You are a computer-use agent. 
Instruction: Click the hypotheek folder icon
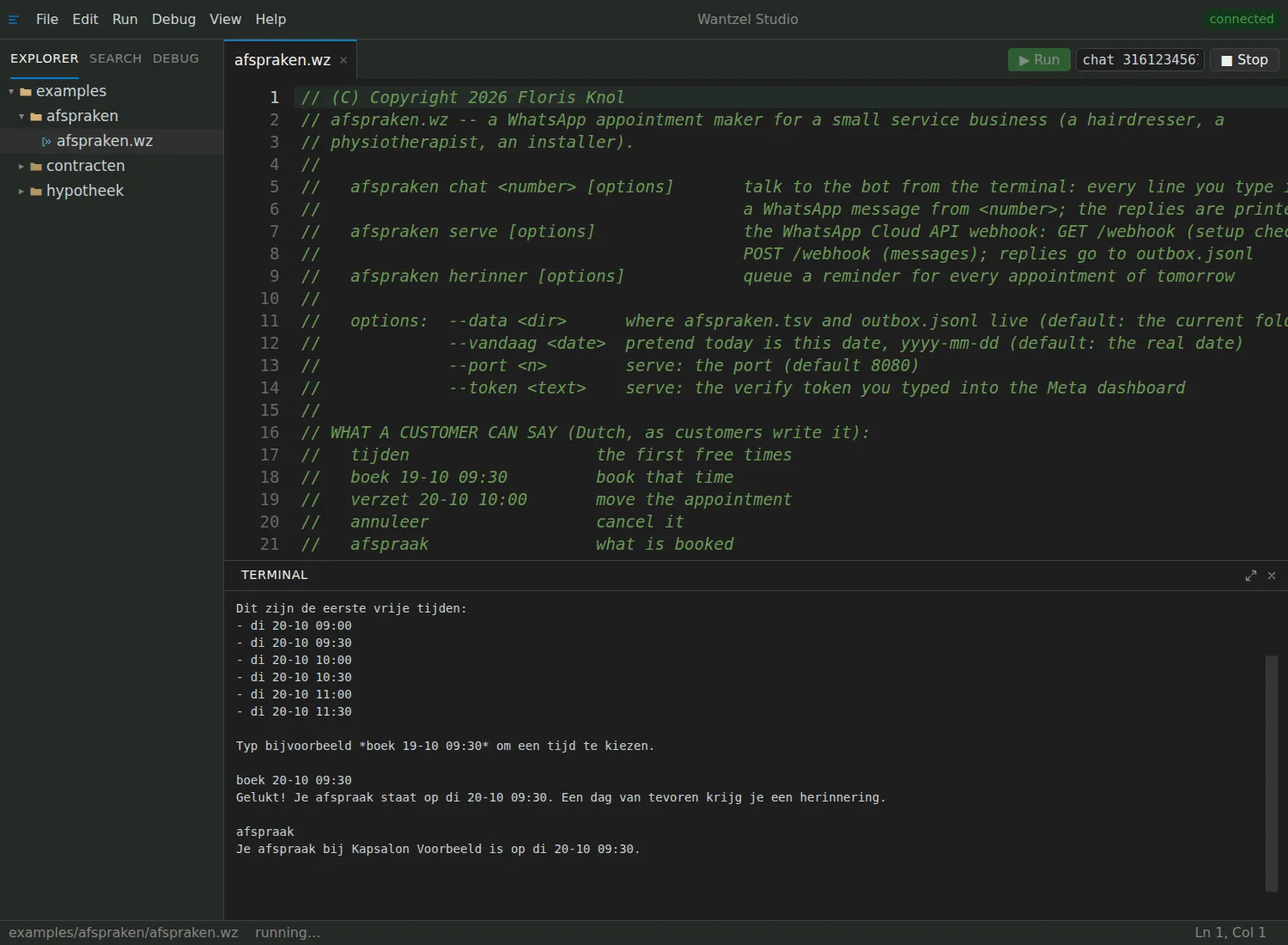click(36, 192)
